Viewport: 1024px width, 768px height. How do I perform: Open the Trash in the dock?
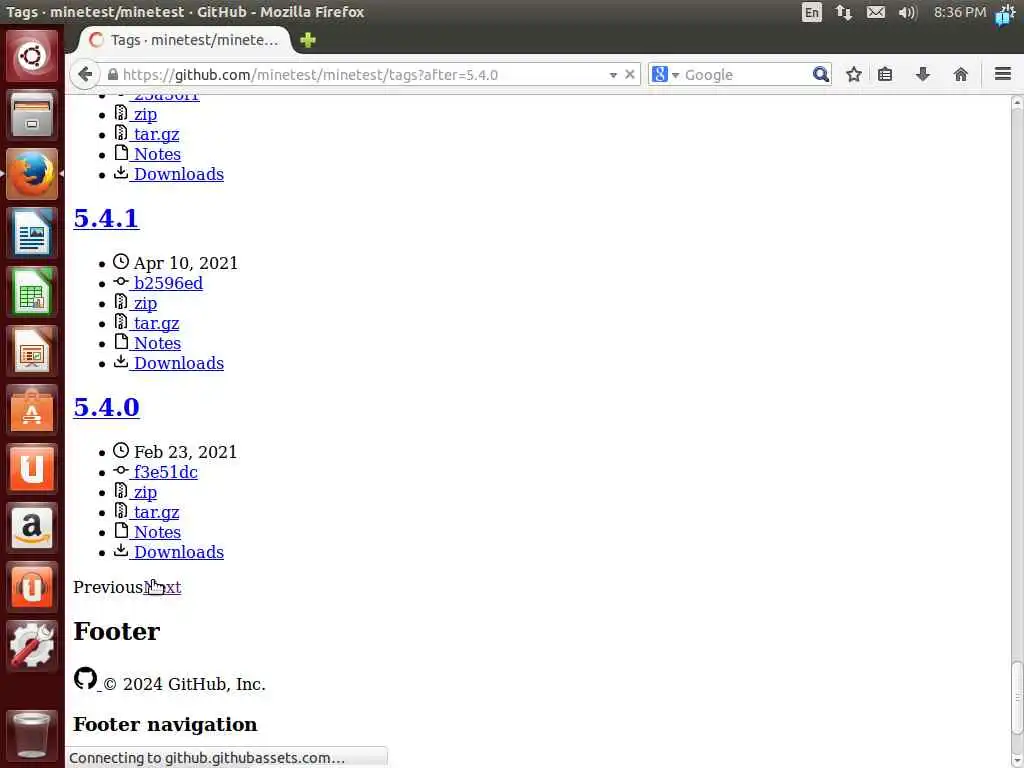coord(31,735)
